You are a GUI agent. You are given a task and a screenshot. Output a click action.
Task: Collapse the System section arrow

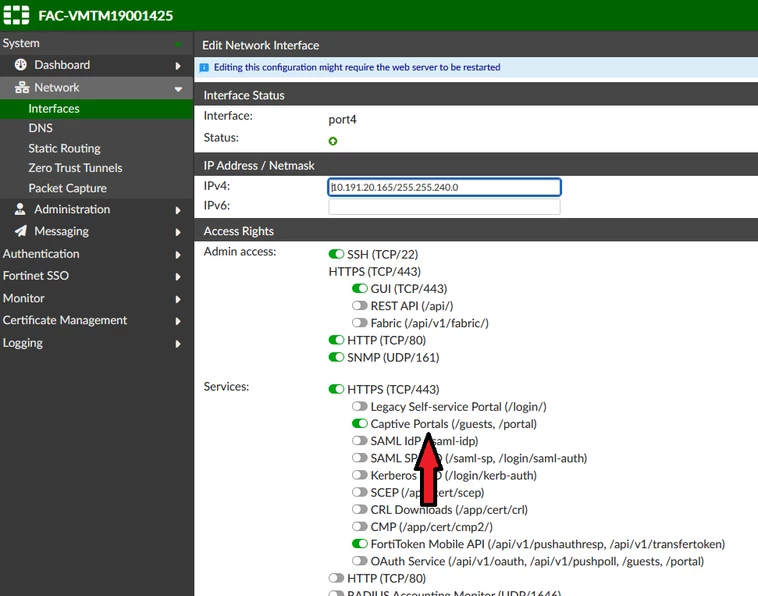[x=178, y=44]
